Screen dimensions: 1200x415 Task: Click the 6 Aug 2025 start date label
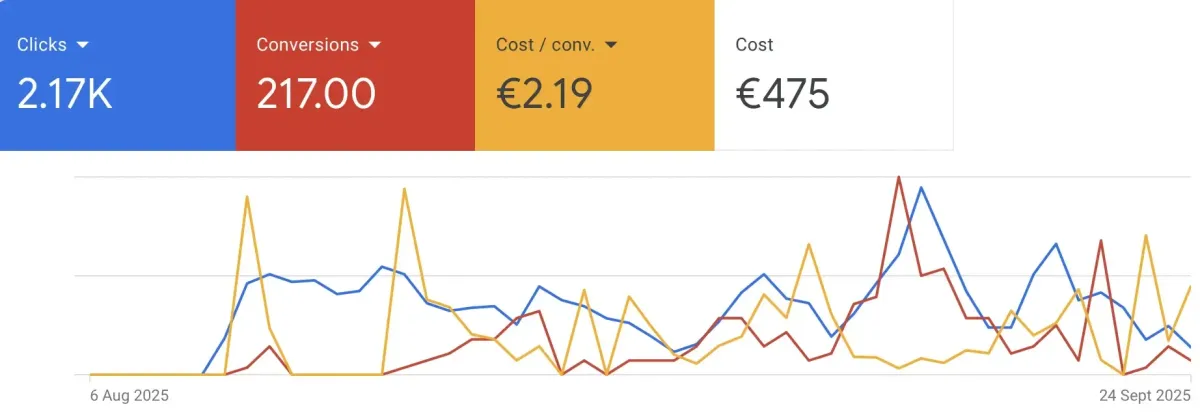(x=129, y=395)
